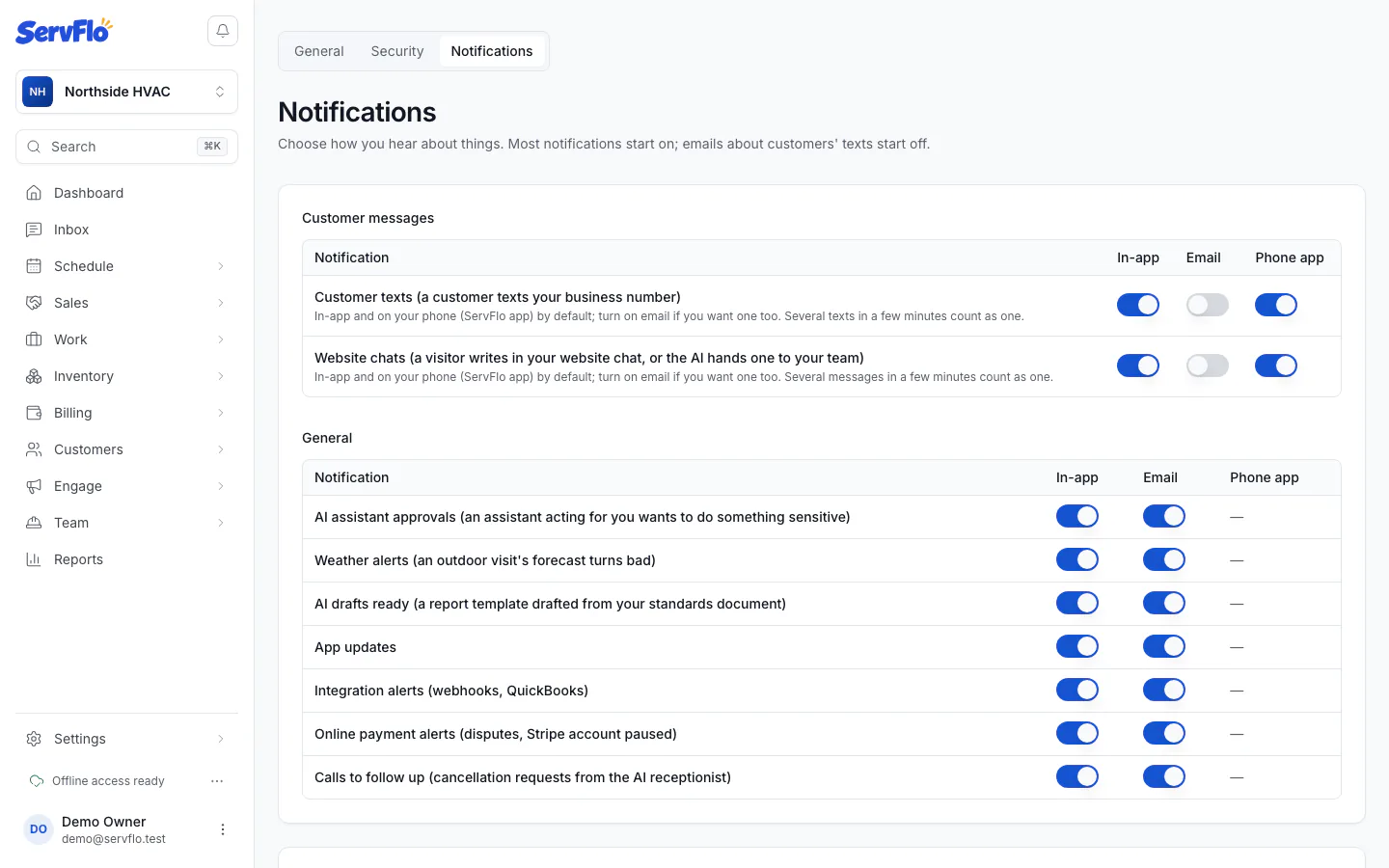Click the Billing wallet icon

(34, 413)
